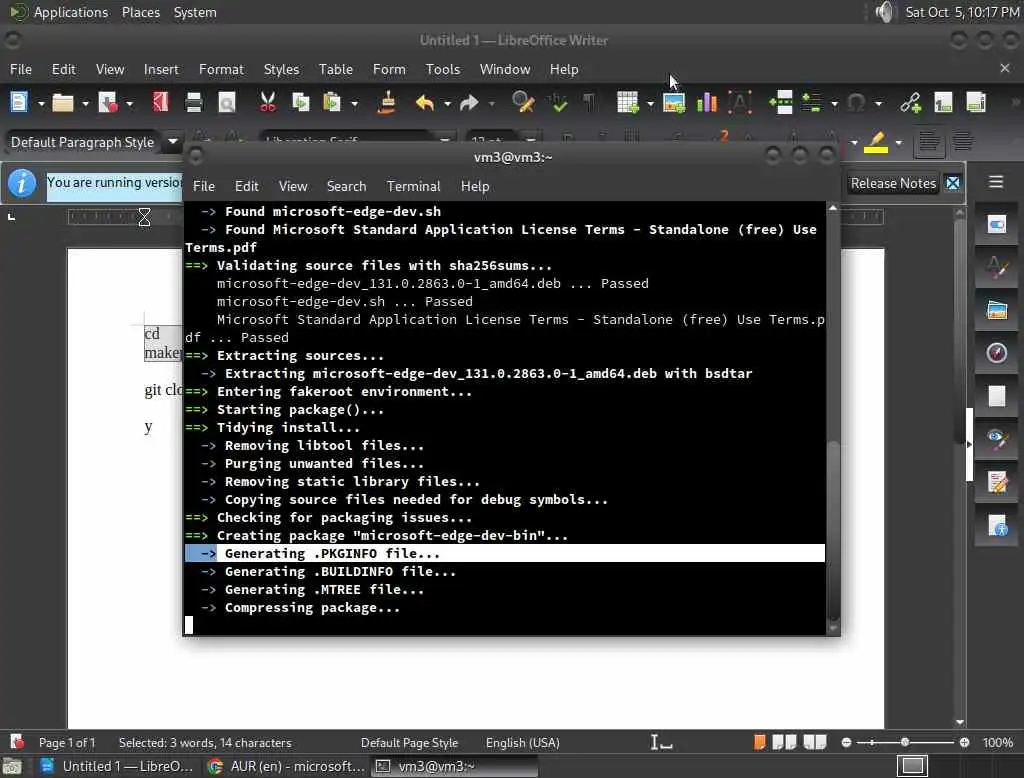Click the Highlighting Color marker icon

[x=876, y=142]
